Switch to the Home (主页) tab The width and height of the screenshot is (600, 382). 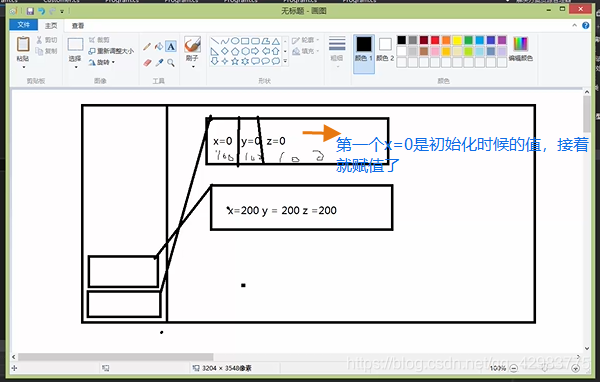click(51, 26)
